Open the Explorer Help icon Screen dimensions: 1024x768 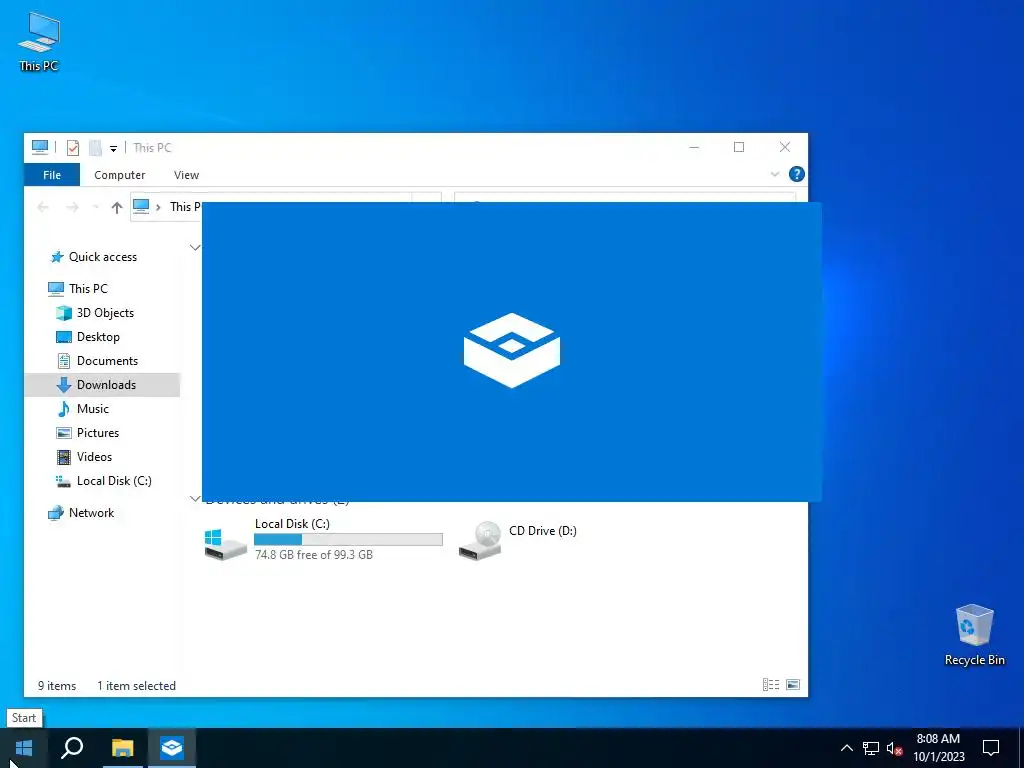(x=797, y=174)
